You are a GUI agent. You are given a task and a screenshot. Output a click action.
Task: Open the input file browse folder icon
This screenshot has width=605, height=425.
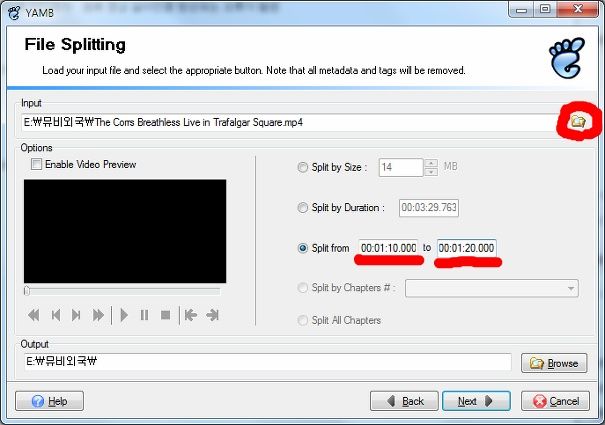578,122
